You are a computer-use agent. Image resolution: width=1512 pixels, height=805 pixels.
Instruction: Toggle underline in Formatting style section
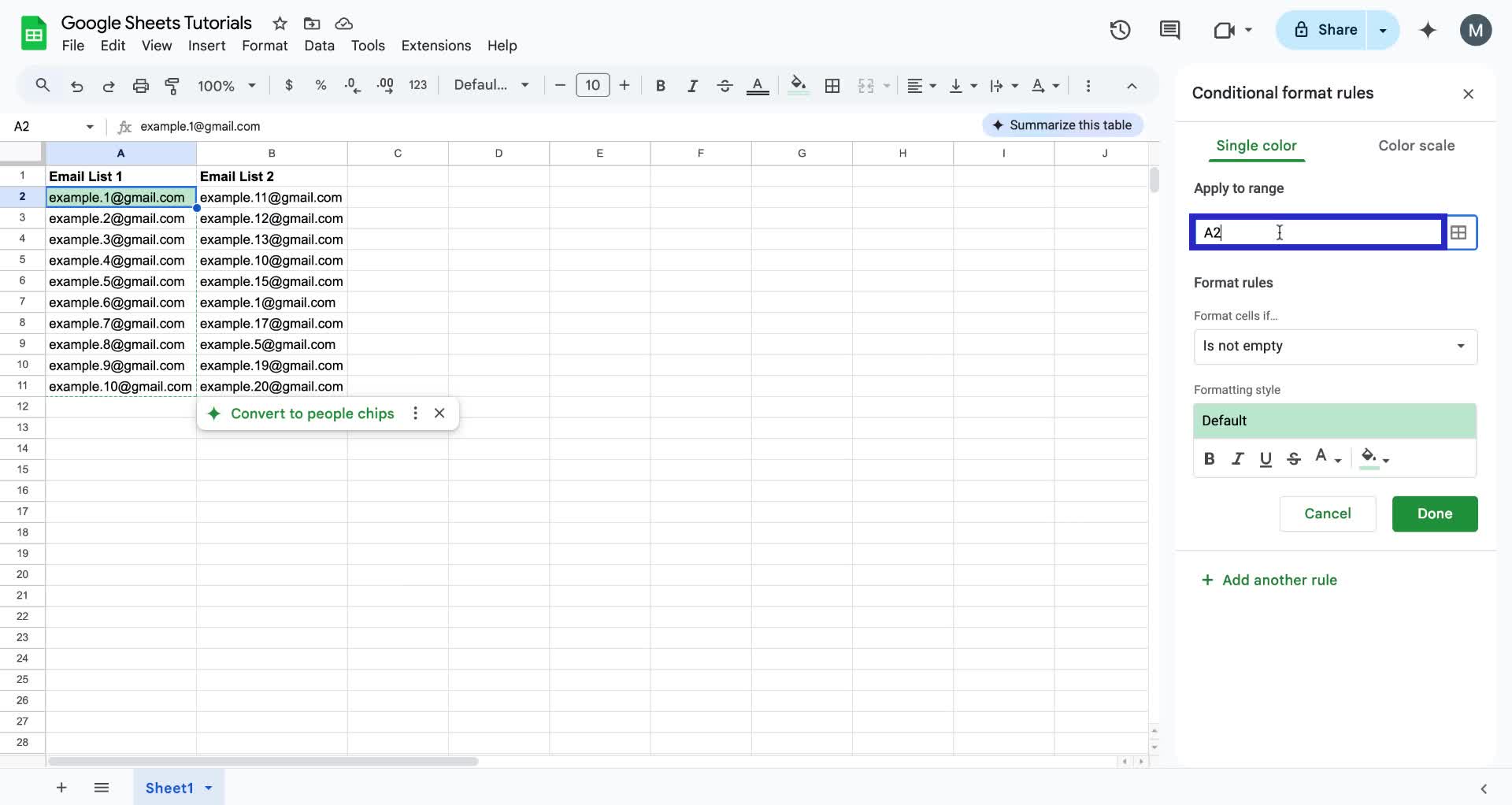click(x=1266, y=458)
